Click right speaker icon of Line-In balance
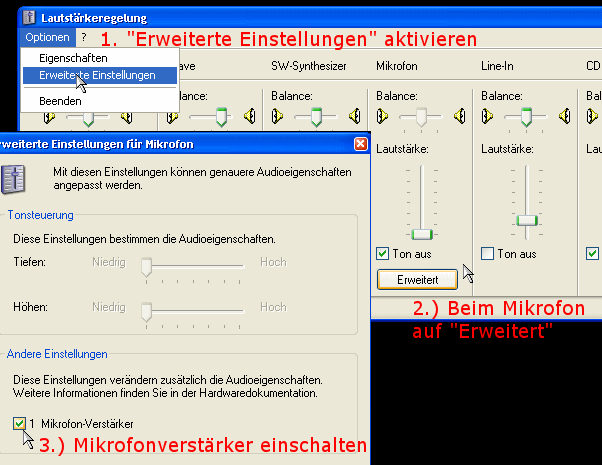This screenshot has height=465, width=602. click(565, 117)
